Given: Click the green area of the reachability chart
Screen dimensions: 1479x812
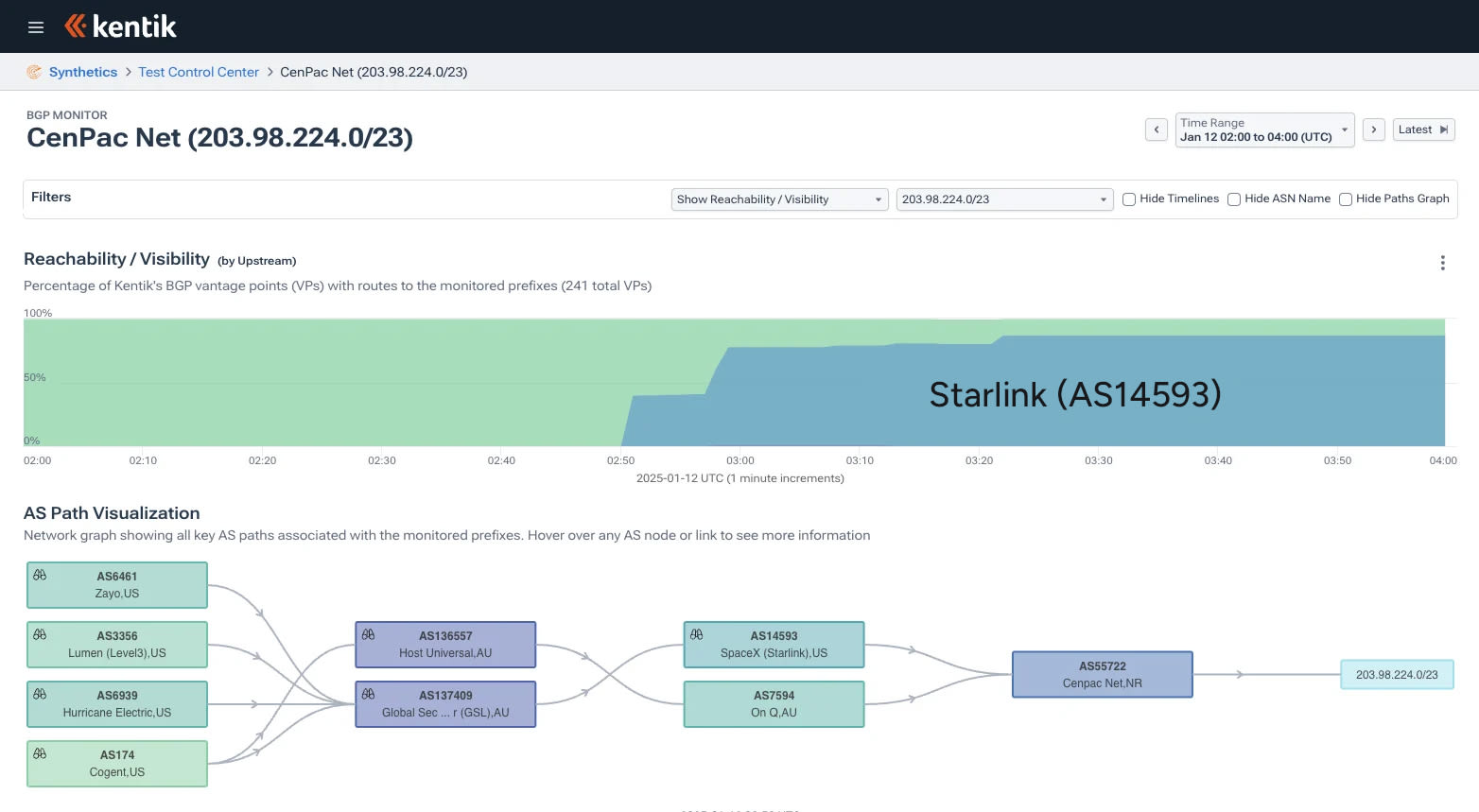Looking at the screenshot, I should click(322, 383).
